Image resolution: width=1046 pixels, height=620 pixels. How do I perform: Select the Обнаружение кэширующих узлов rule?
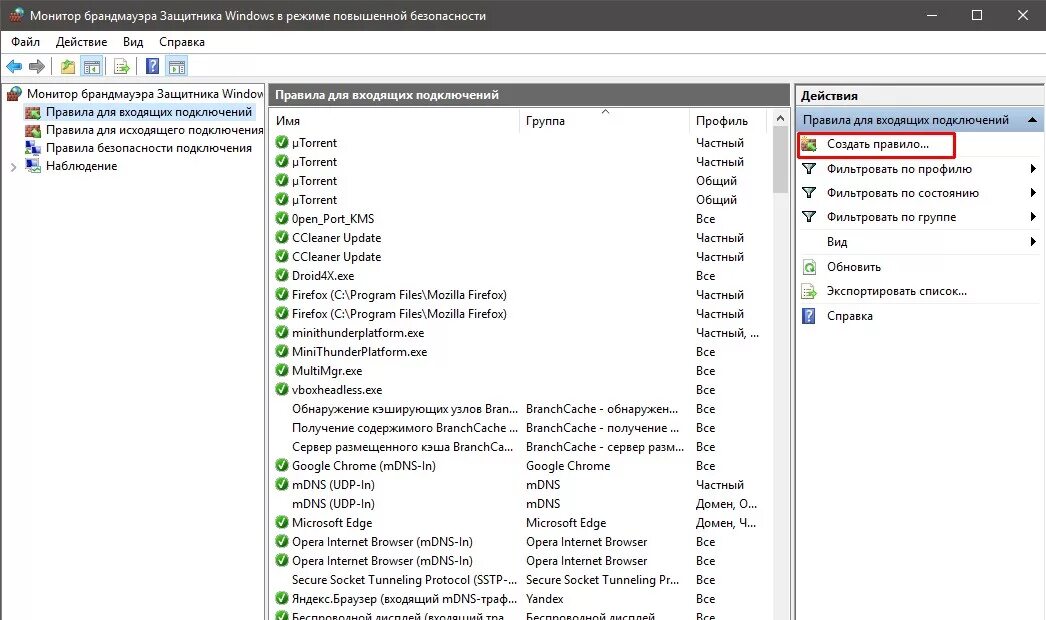coord(404,408)
